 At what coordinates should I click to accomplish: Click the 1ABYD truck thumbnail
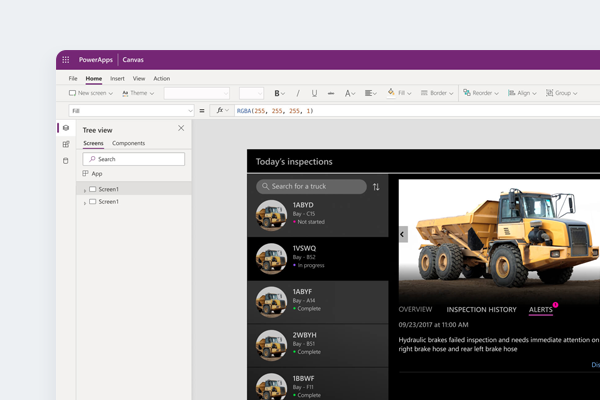point(271,215)
